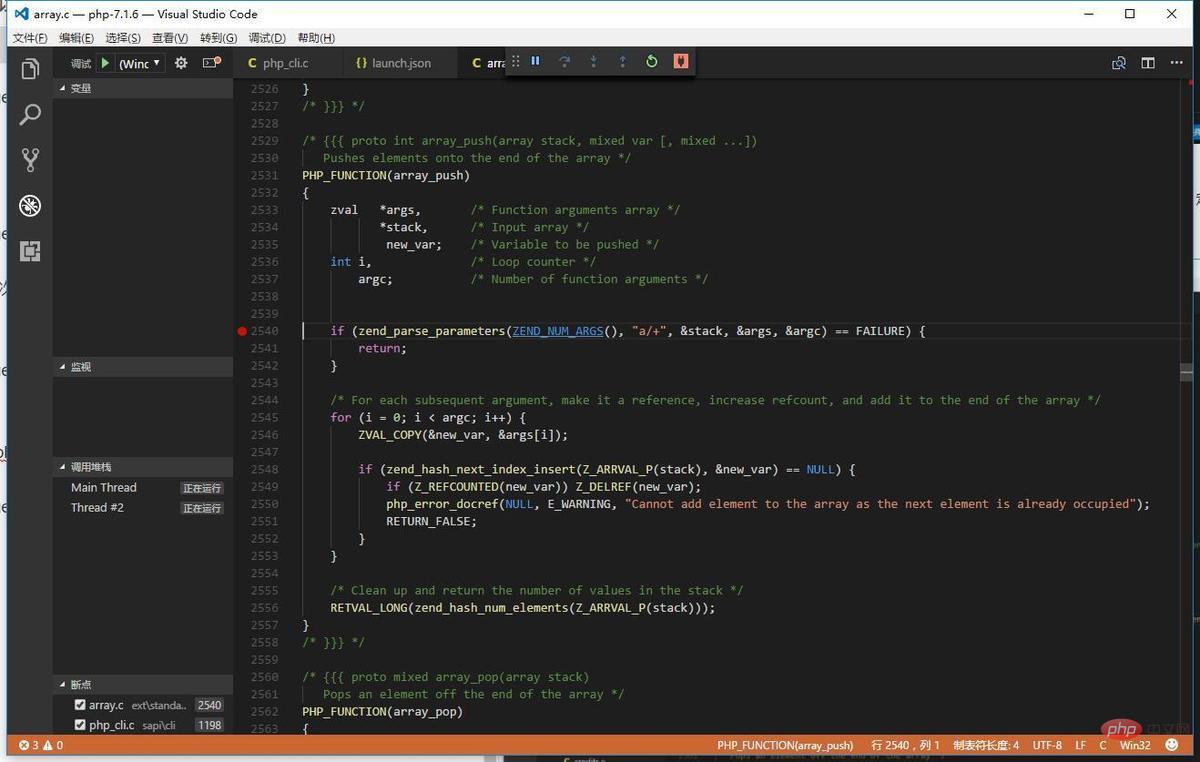Image resolution: width=1200 pixels, height=762 pixels.
Task: Click the 2540 line badge in breakpoints
Action: (x=209, y=705)
